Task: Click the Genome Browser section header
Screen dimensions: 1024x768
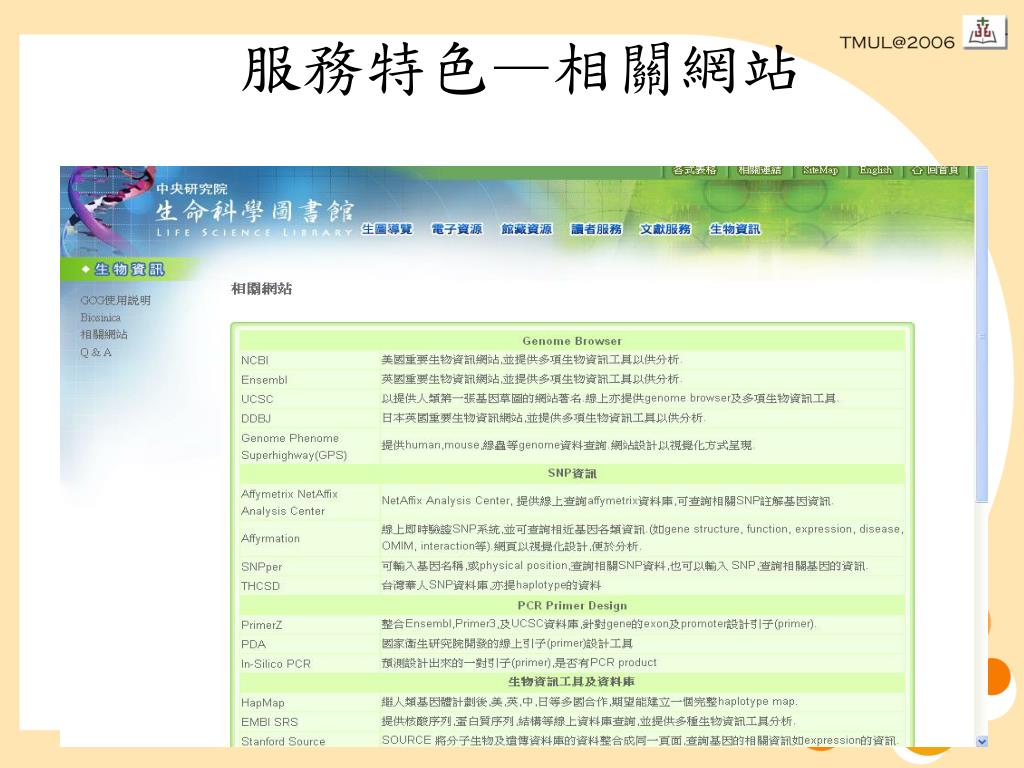Action: tap(572, 341)
